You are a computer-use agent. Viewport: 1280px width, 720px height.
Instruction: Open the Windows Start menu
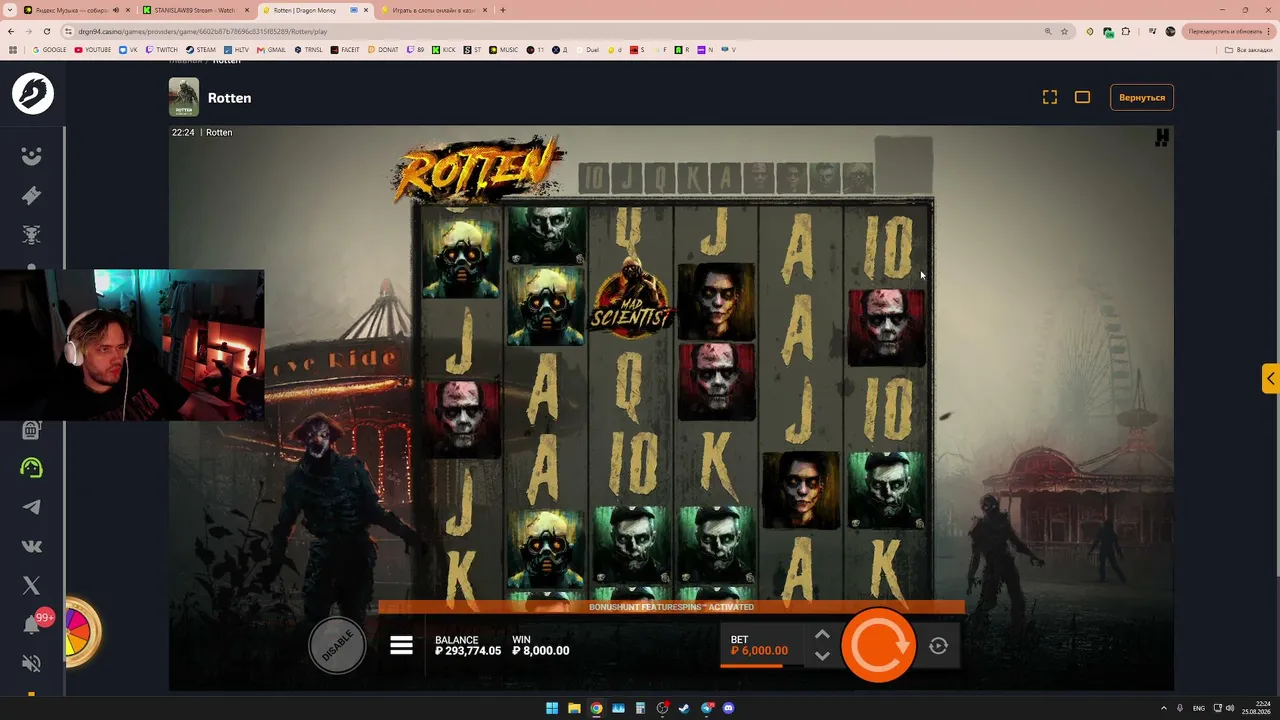[551, 708]
